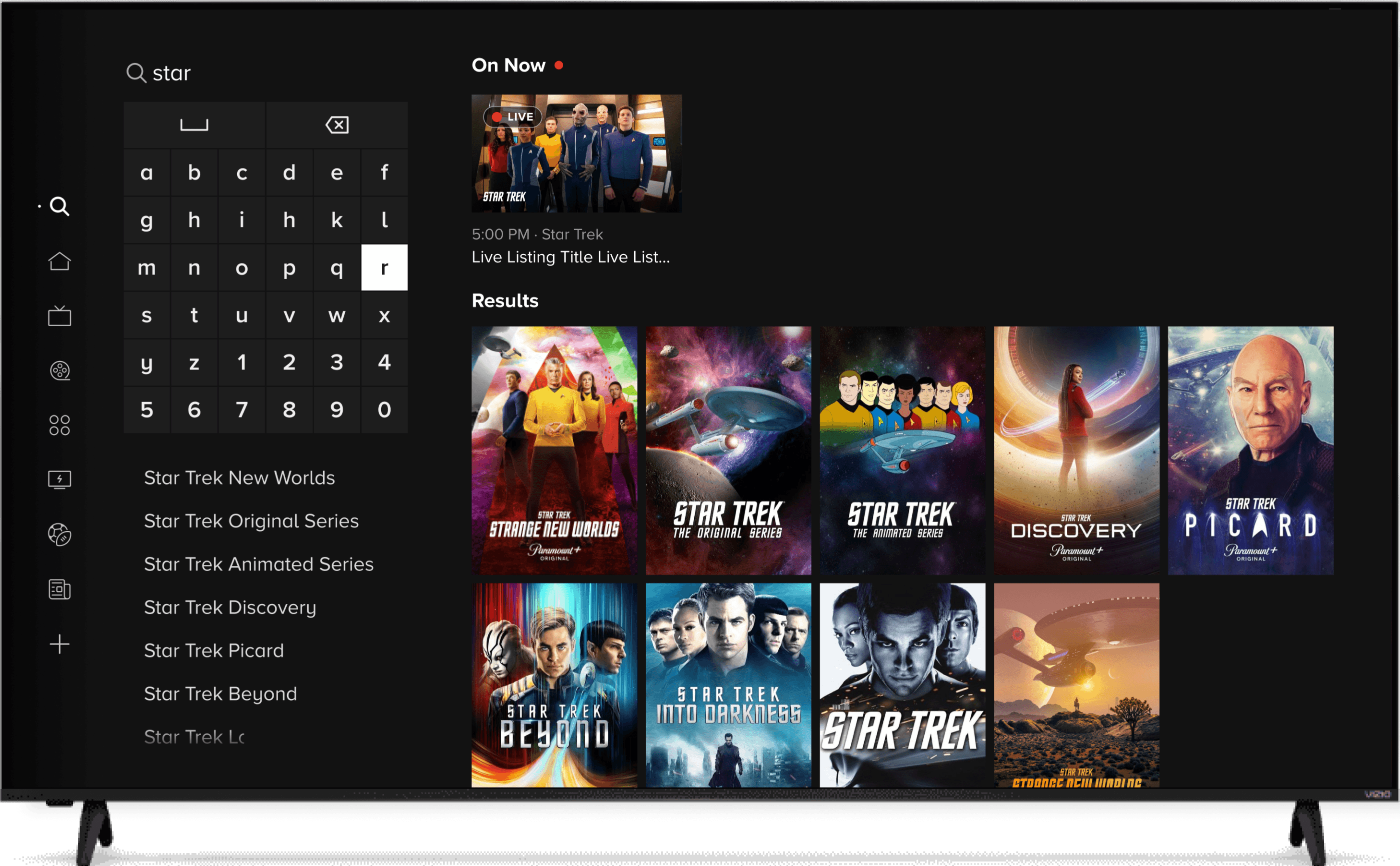Choose the 'Star Trek Animated Series' suggestion

pos(259,564)
